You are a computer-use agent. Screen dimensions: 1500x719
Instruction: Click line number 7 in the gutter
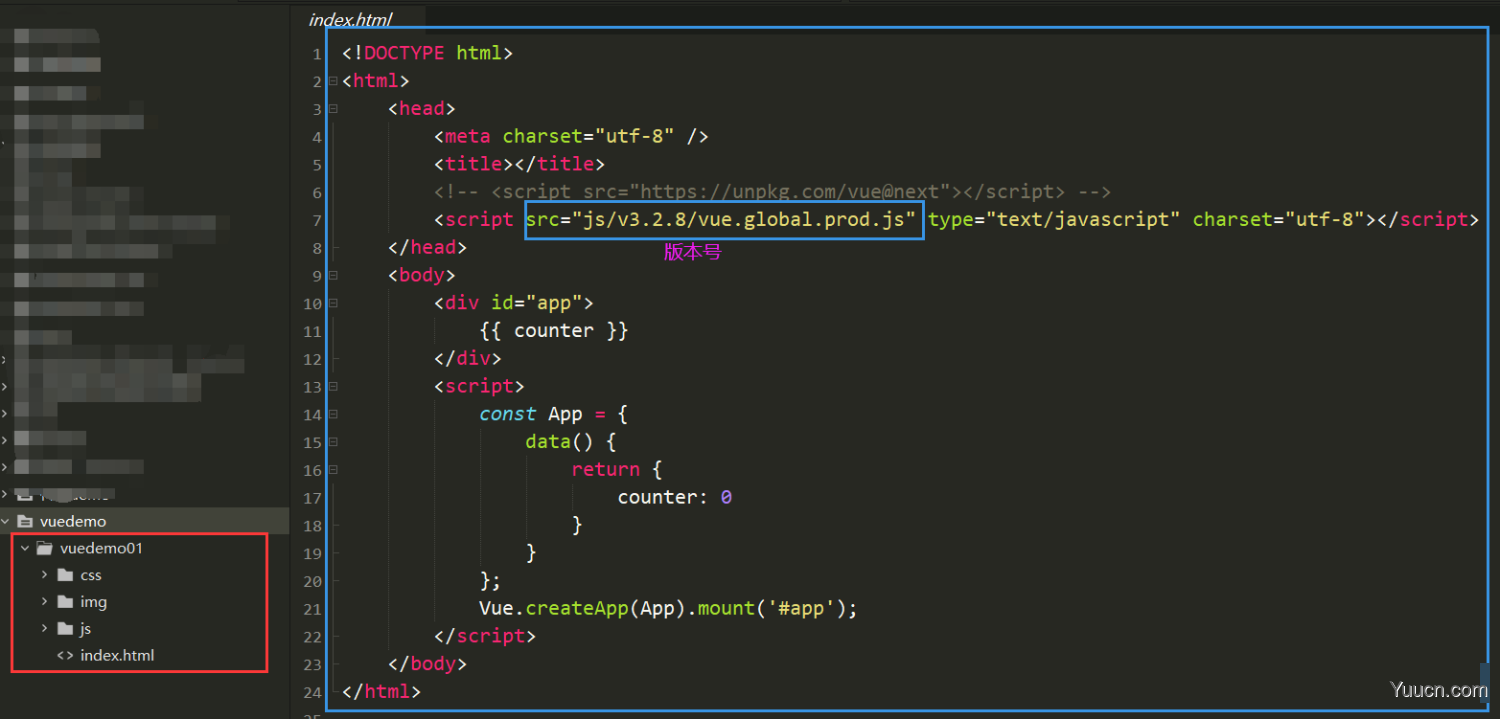coord(317,220)
